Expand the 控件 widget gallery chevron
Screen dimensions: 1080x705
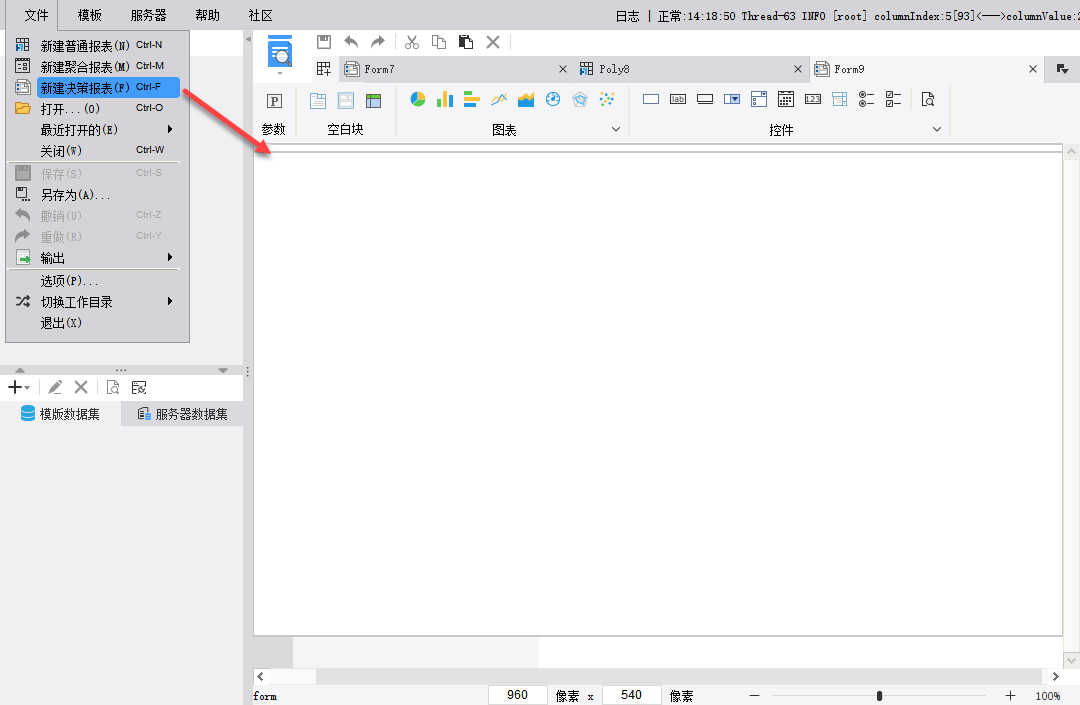coord(937,129)
